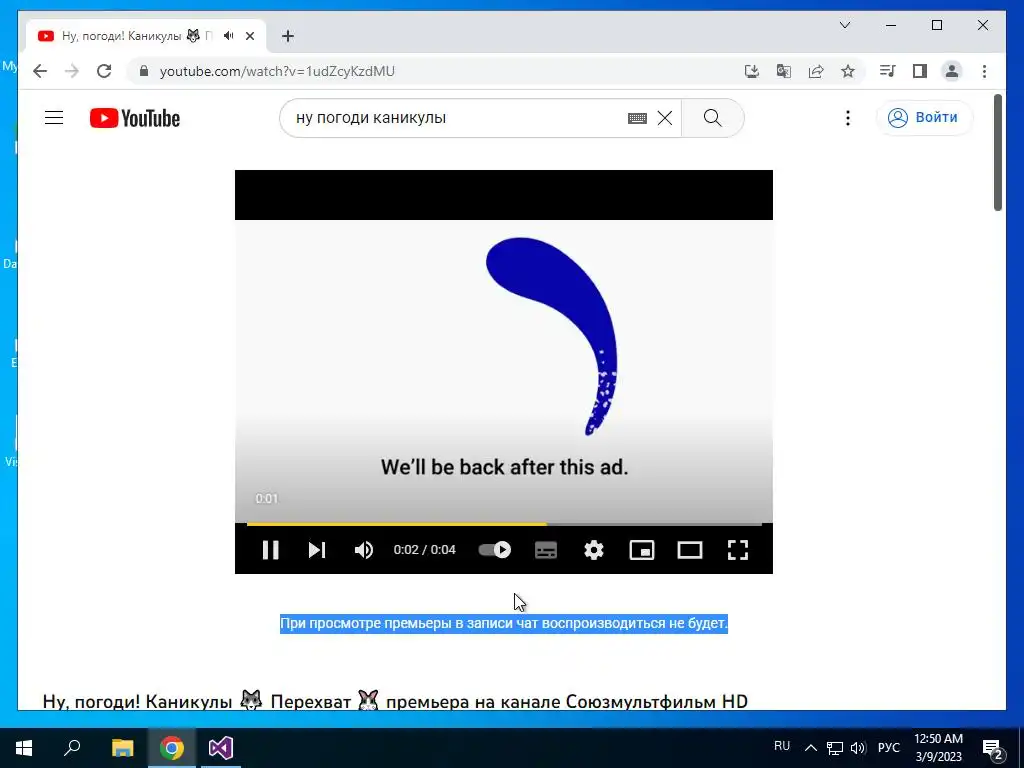The image size is (1024, 768).
Task: Mute the tab via speaker icon
Action: [x=228, y=36]
